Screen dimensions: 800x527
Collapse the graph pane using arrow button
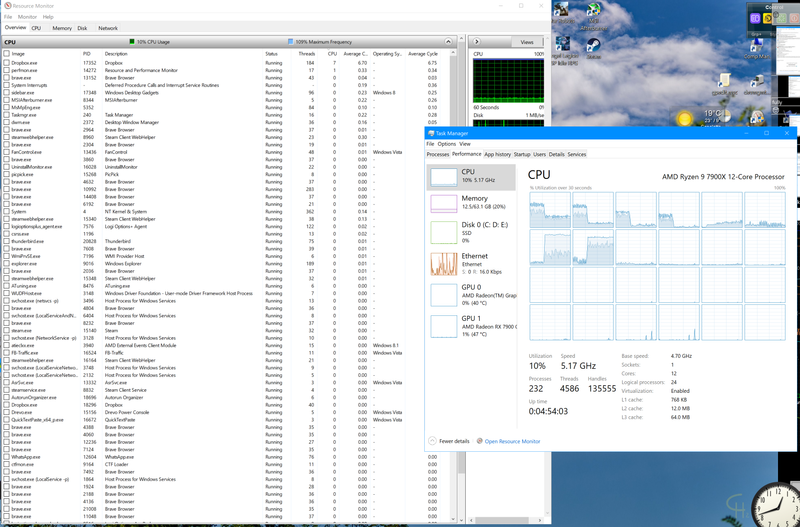(x=474, y=43)
